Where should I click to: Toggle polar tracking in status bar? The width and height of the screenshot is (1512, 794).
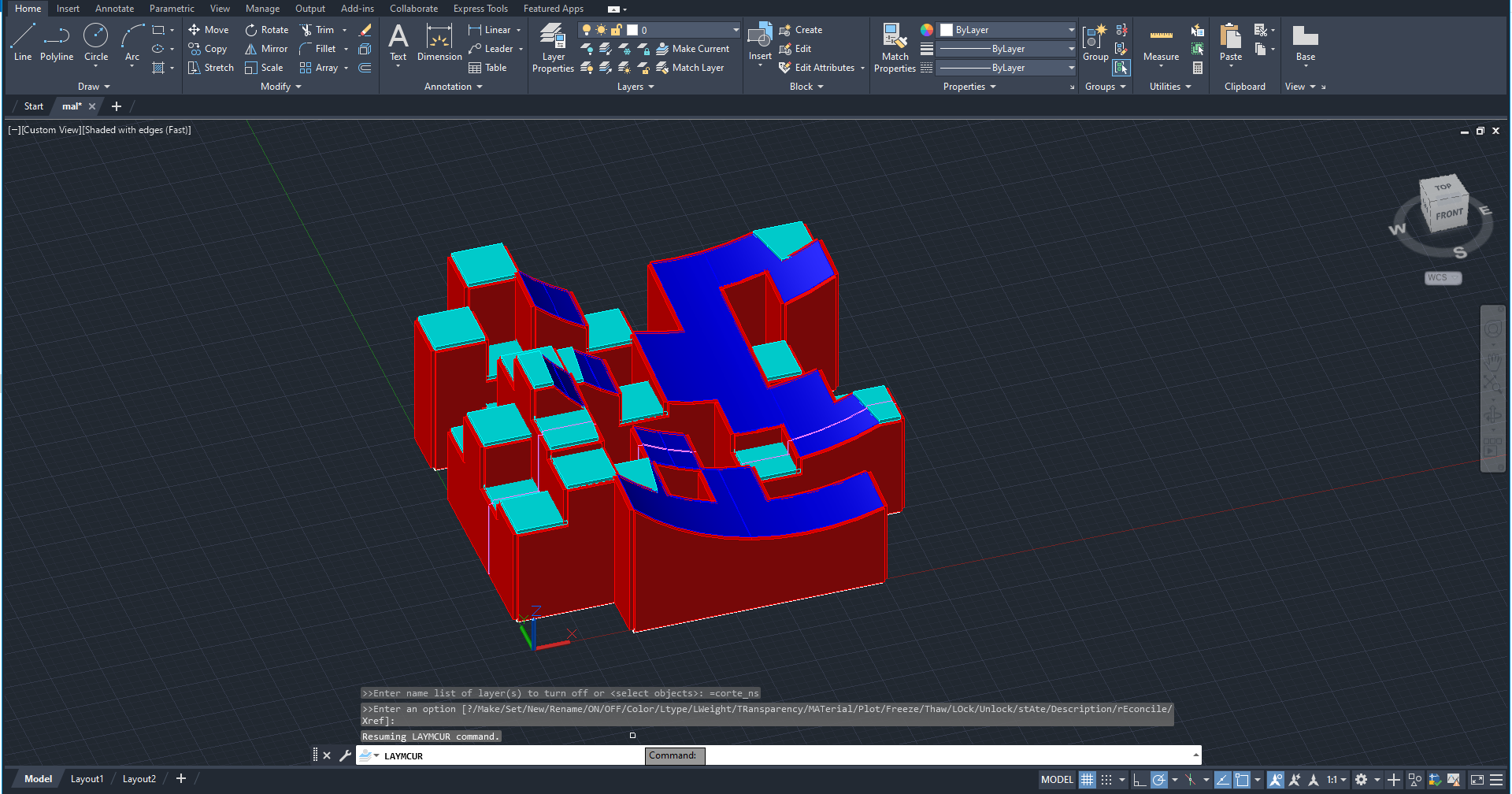point(1158,780)
